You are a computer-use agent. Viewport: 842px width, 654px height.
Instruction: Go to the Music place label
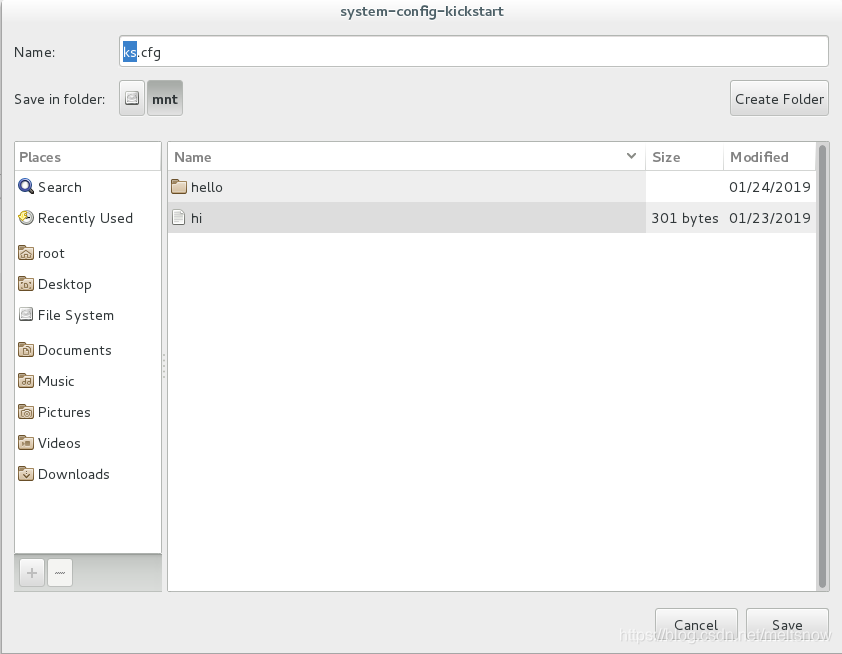tap(56, 381)
